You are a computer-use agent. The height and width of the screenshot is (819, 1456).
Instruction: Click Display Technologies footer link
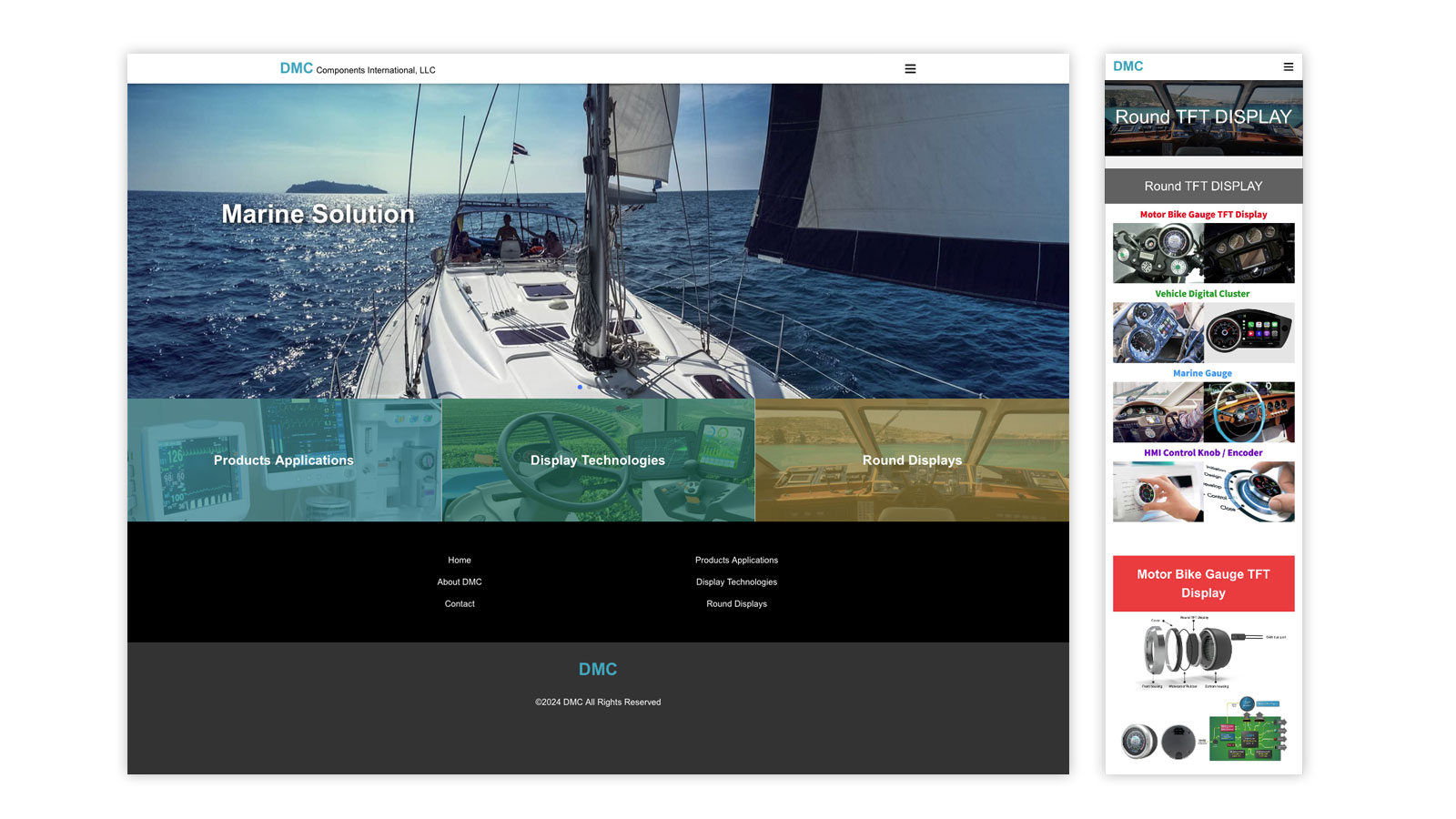click(x=736, y=582)
